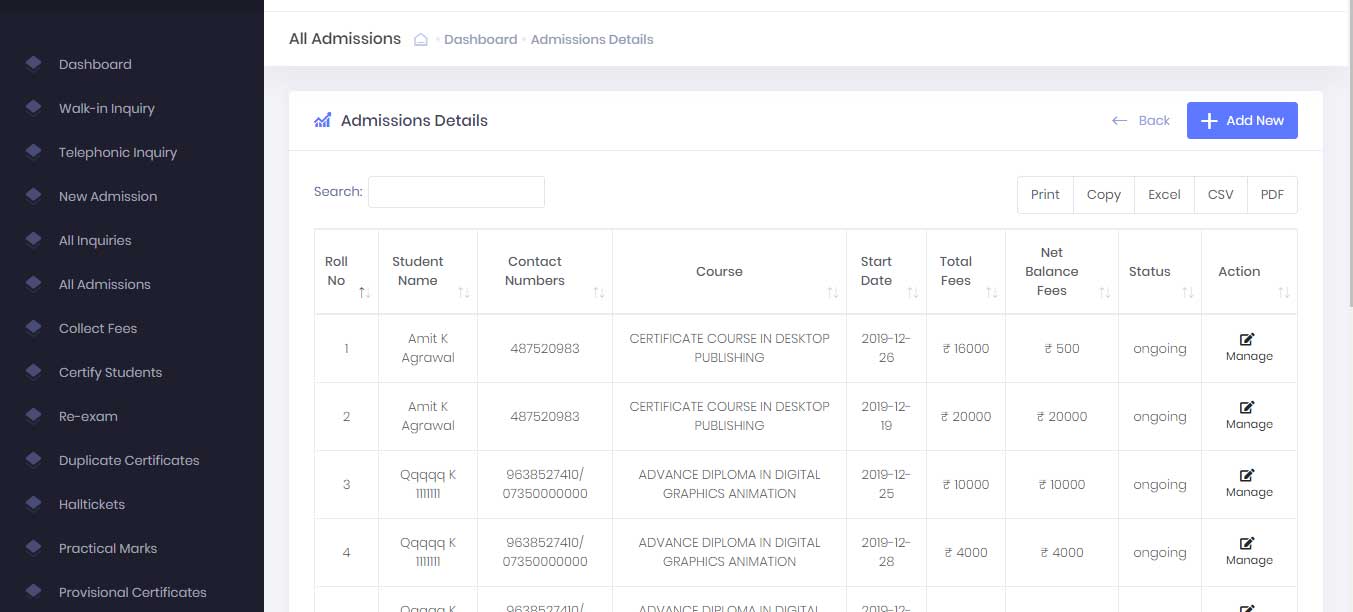Click the chart icon beside Admissions Details heading
Screen dimensions: 1353x612
322,121
